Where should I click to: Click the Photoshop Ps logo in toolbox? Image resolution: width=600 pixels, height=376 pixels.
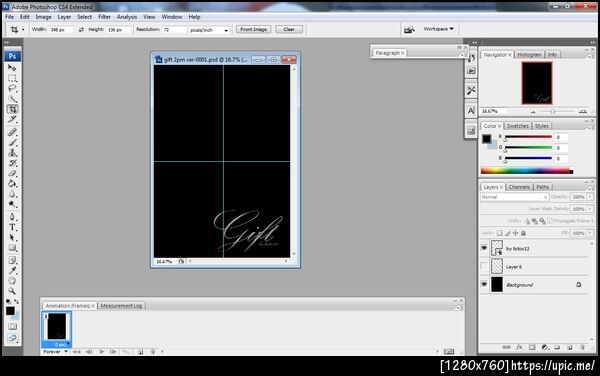click(x=12, y=56)
